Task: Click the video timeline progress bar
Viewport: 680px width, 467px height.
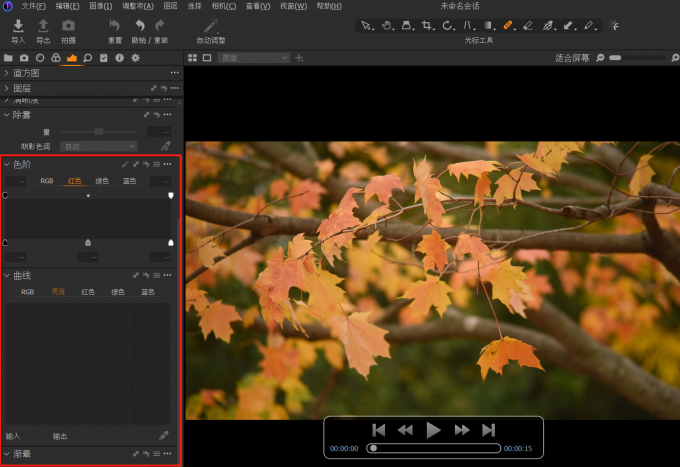Action: tap(433, 448)
